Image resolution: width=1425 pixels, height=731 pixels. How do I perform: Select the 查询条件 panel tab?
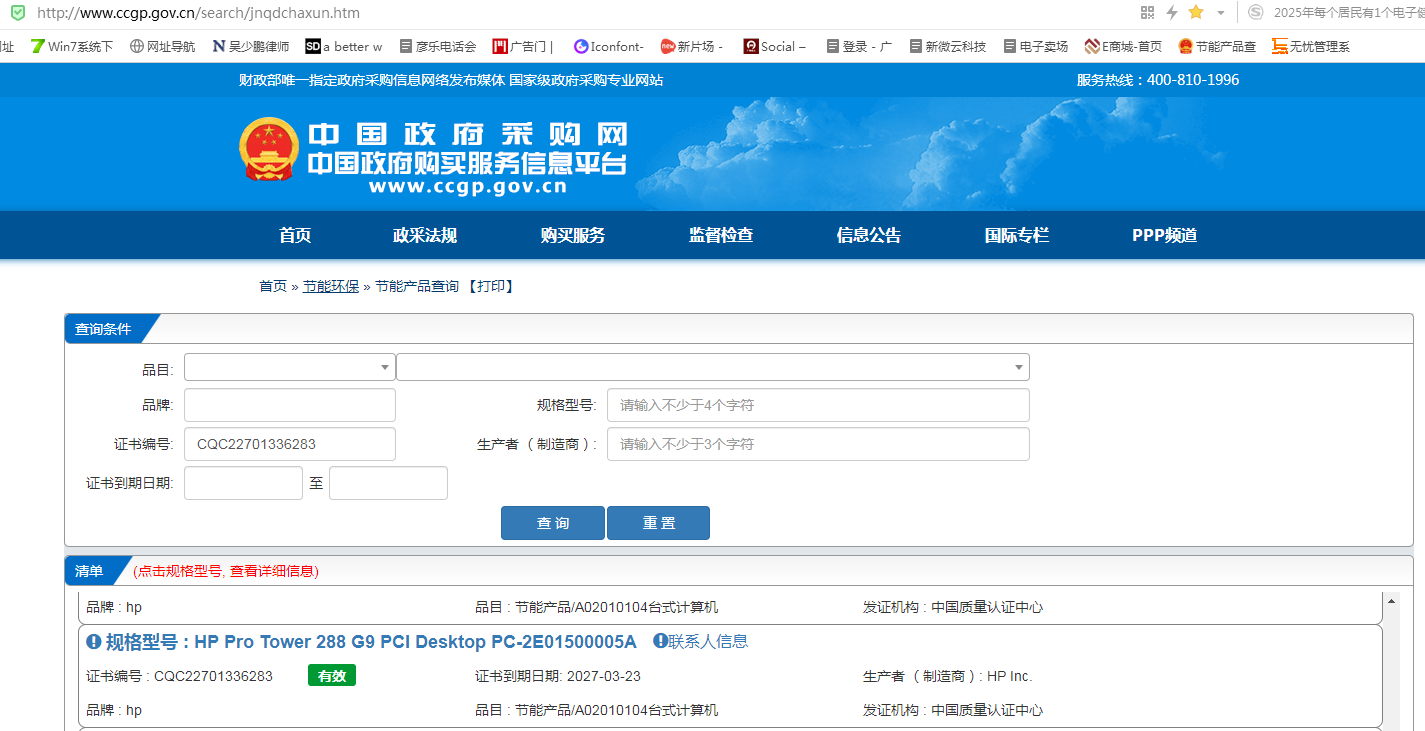[104, 329]
